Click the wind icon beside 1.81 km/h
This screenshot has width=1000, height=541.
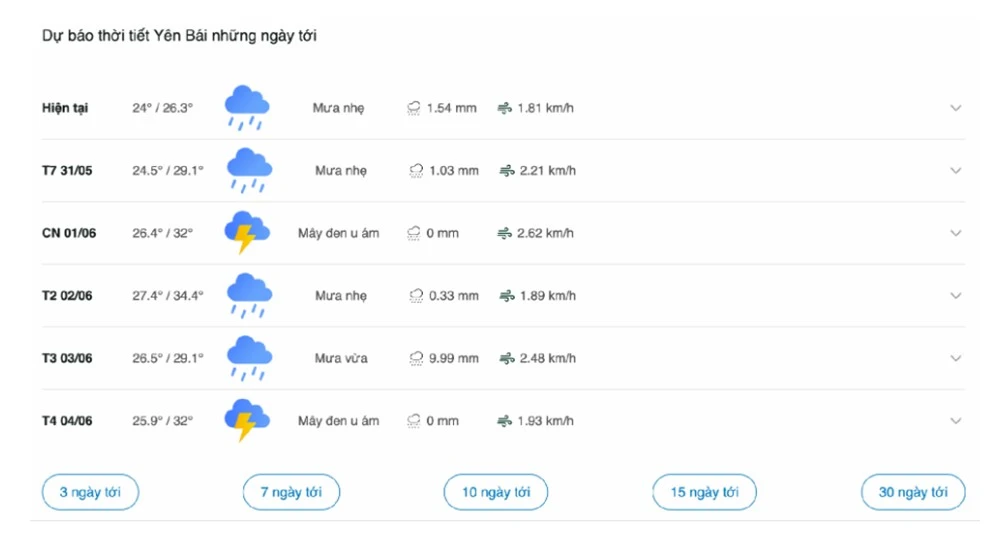point(504,108)
